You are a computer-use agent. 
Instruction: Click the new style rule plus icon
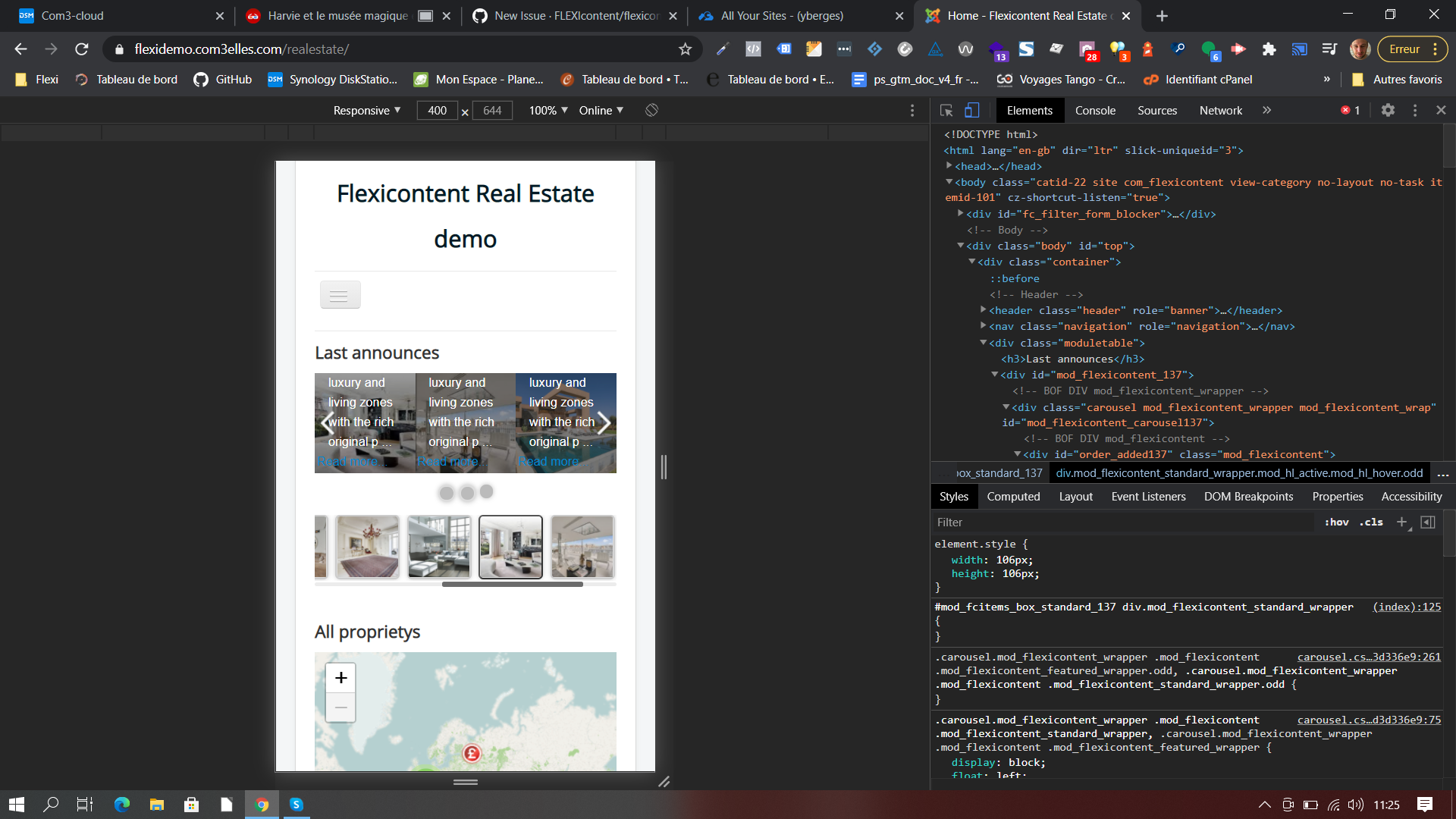[x=1402, y=522]
